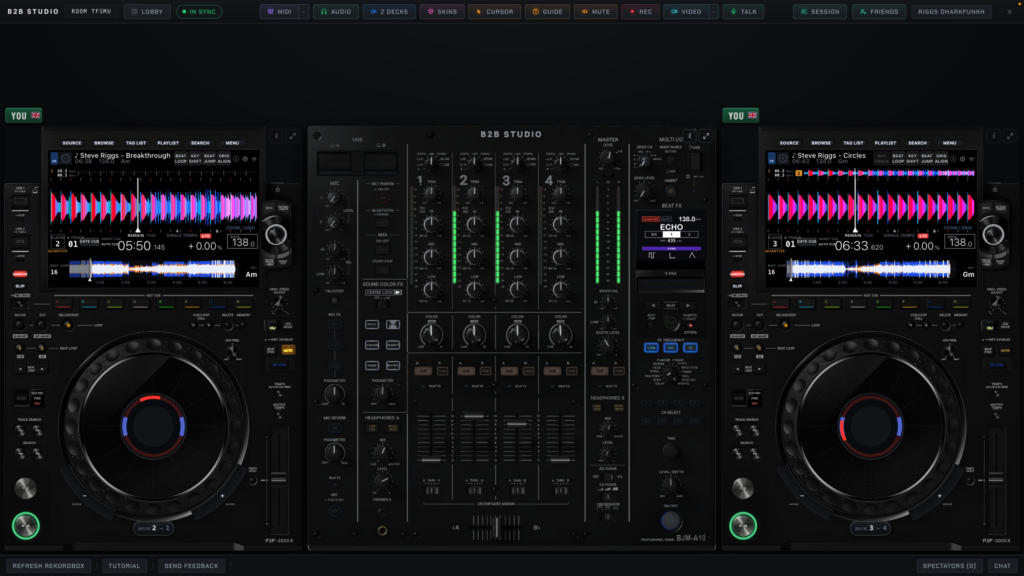Viewport: 1024px width, 576px height.
Task: Select TAG LIST on left deck
Action: point(136,143)
